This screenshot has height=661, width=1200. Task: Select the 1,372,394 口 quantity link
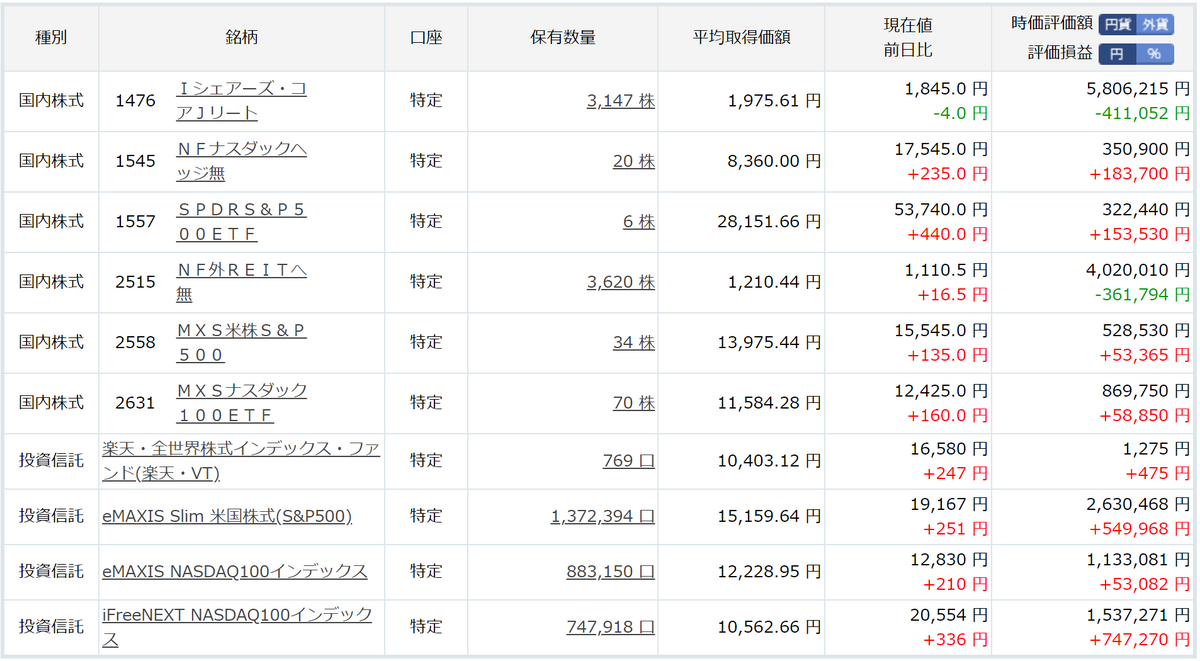603,516
